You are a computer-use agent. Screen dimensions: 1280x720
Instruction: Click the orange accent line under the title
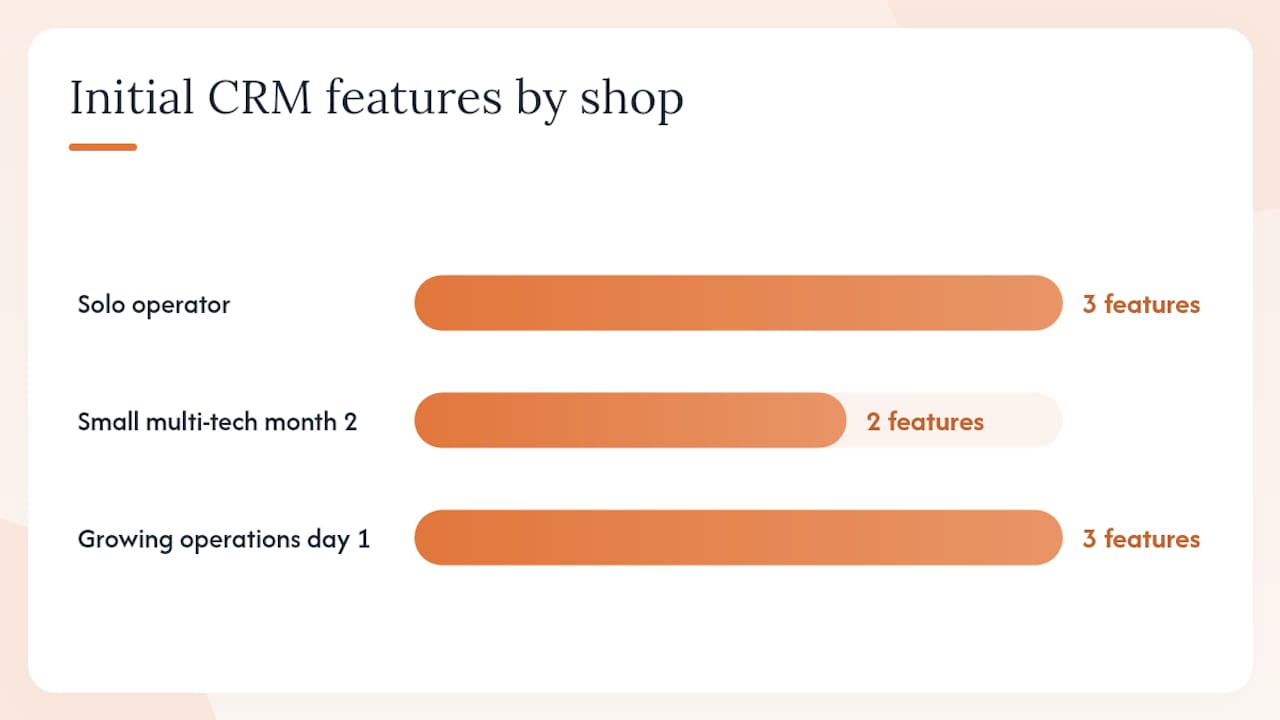[103, 147]
